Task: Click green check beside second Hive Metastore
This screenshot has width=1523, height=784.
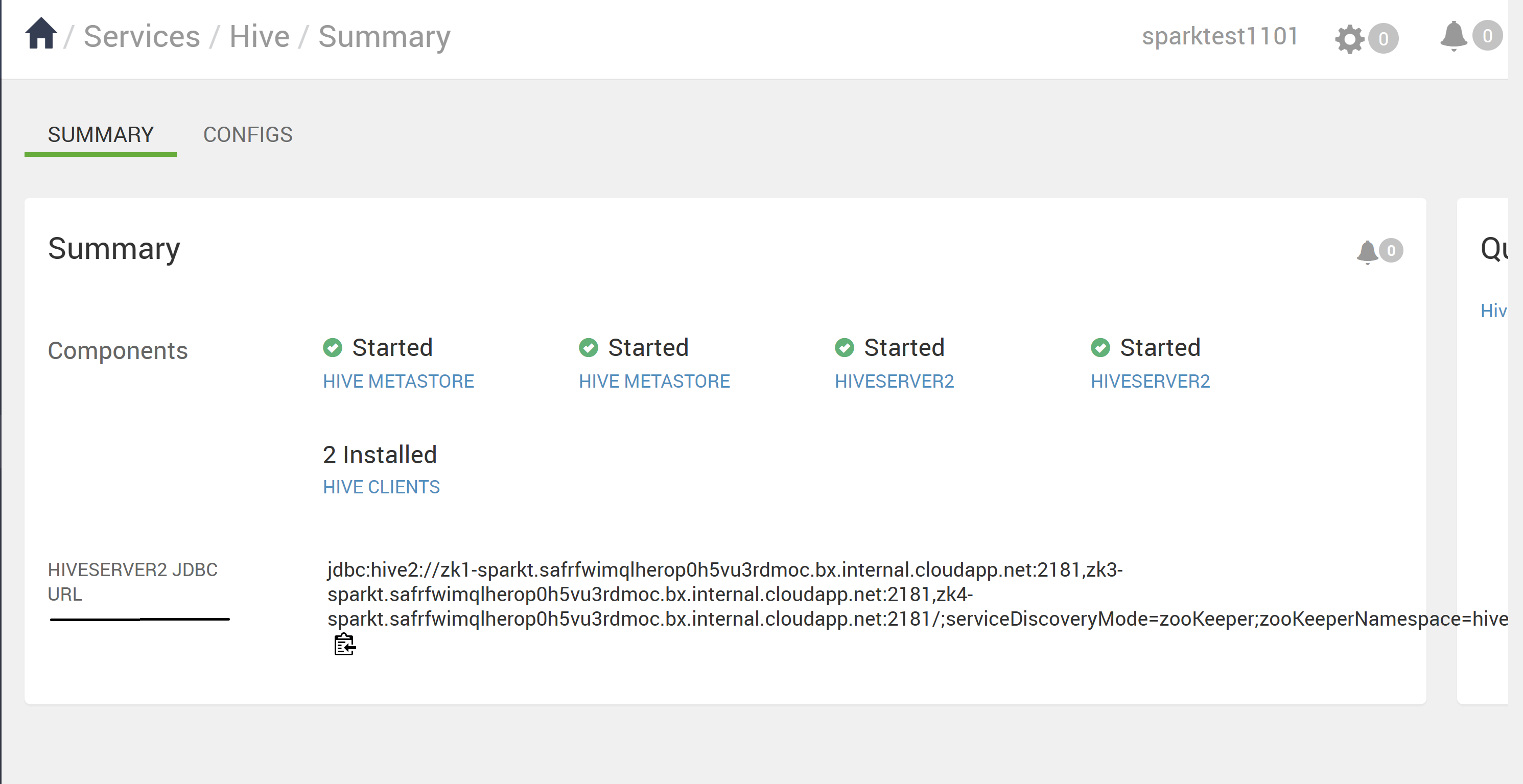Action: (x=588, y=348)
